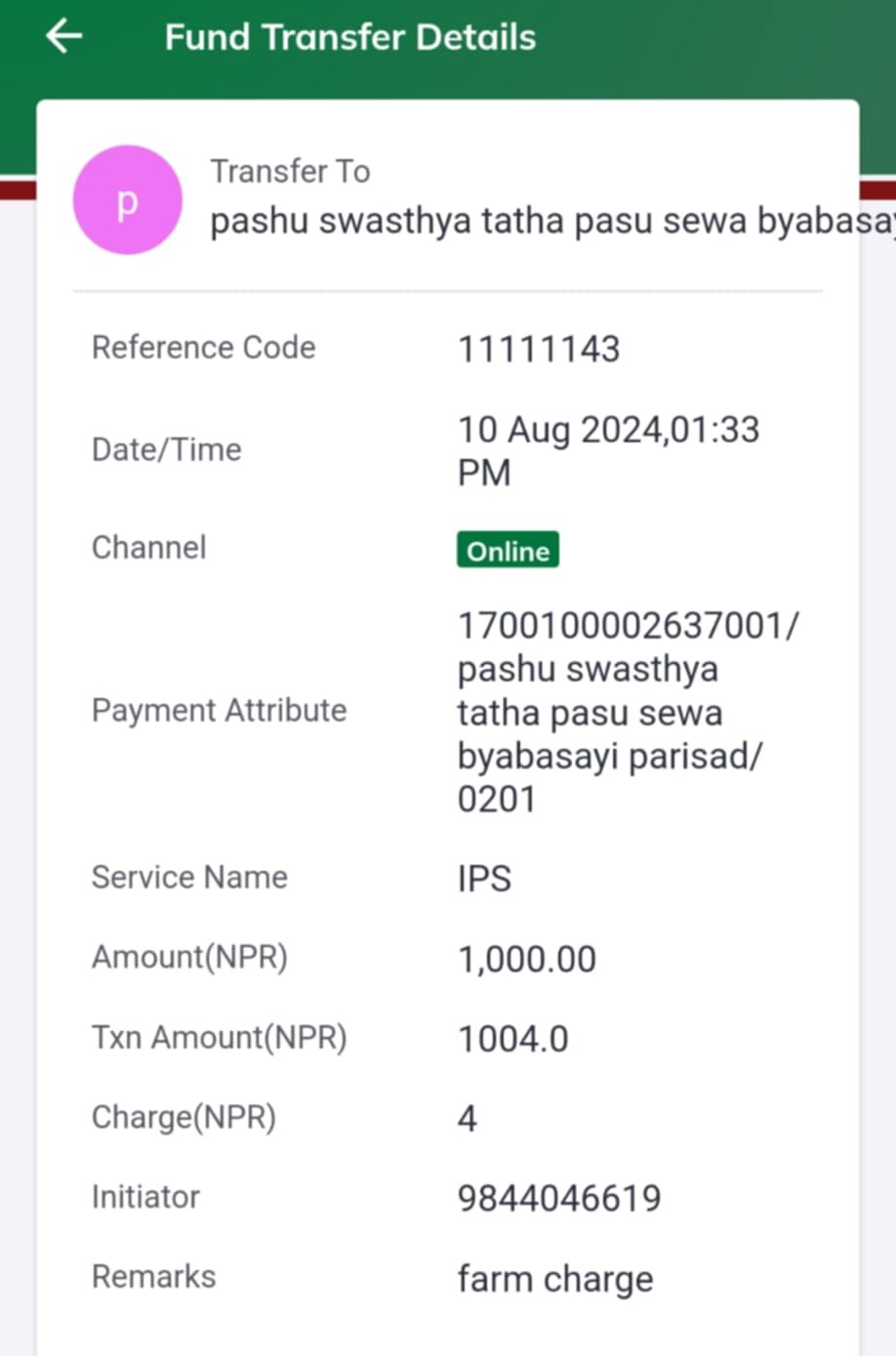Viewport: 896px width, 1356px height.
Task: Tap the payment attribute account number text
Action: tap(628, 625)
